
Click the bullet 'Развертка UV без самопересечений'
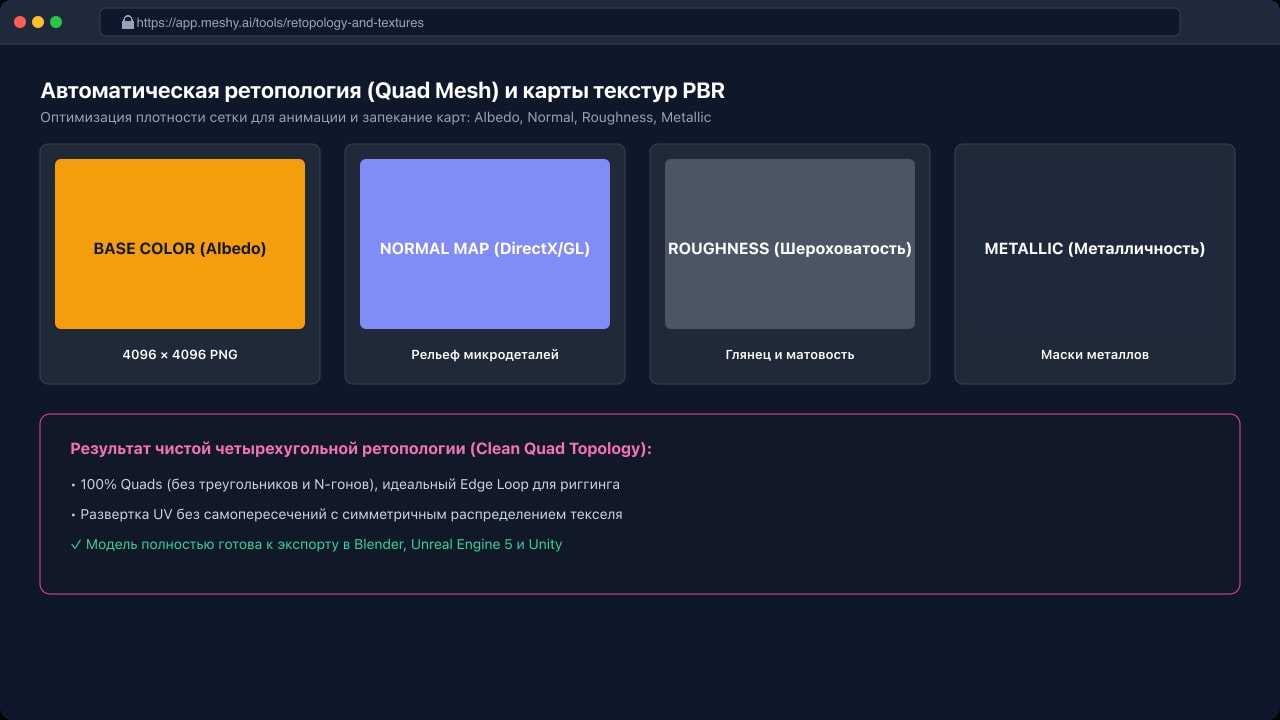click(x=204, y=515)
